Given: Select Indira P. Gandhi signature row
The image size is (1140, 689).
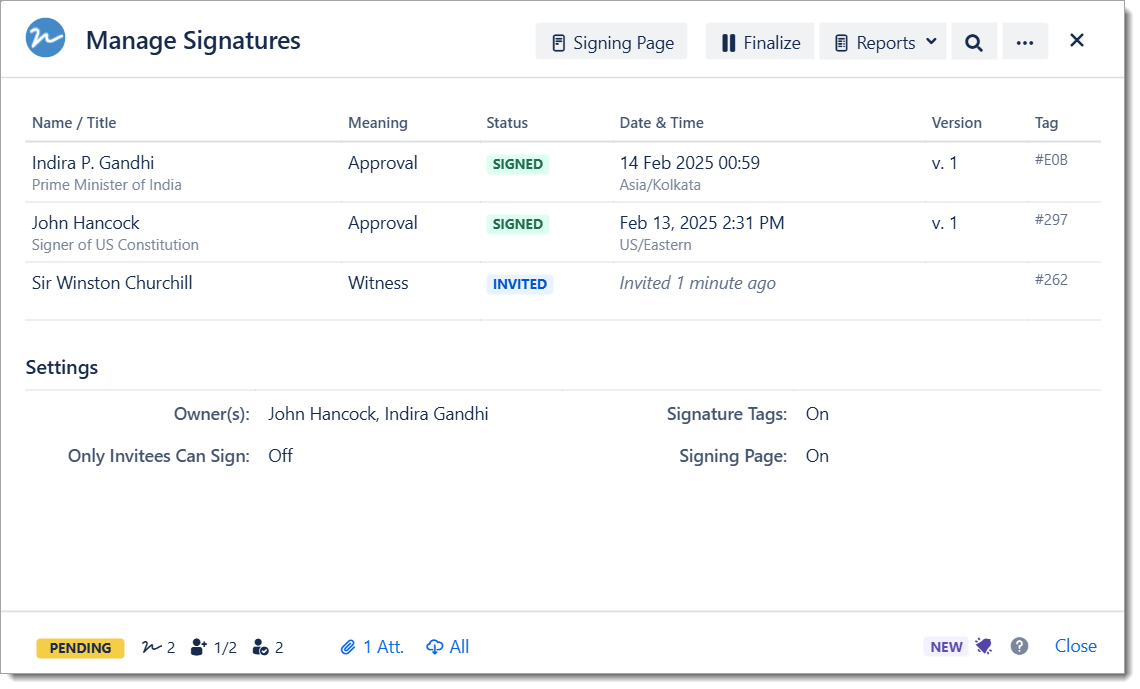Looking at the screenshot, I should 93,163.
